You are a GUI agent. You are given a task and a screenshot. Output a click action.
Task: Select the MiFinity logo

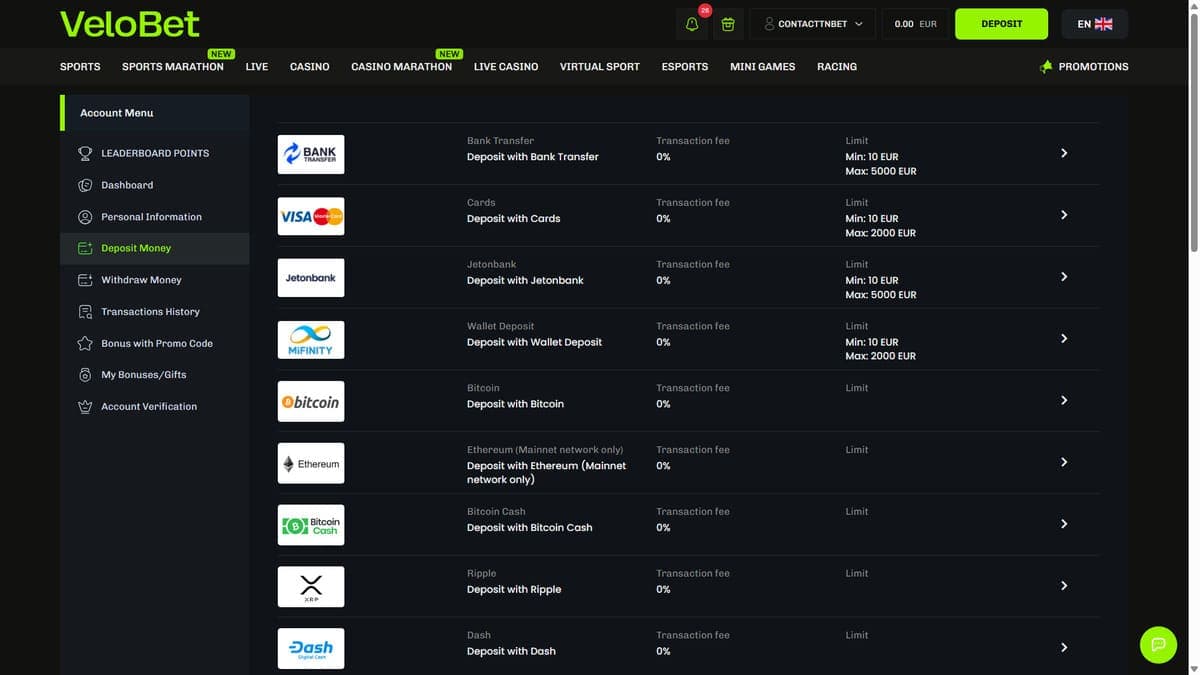(311, 340)
